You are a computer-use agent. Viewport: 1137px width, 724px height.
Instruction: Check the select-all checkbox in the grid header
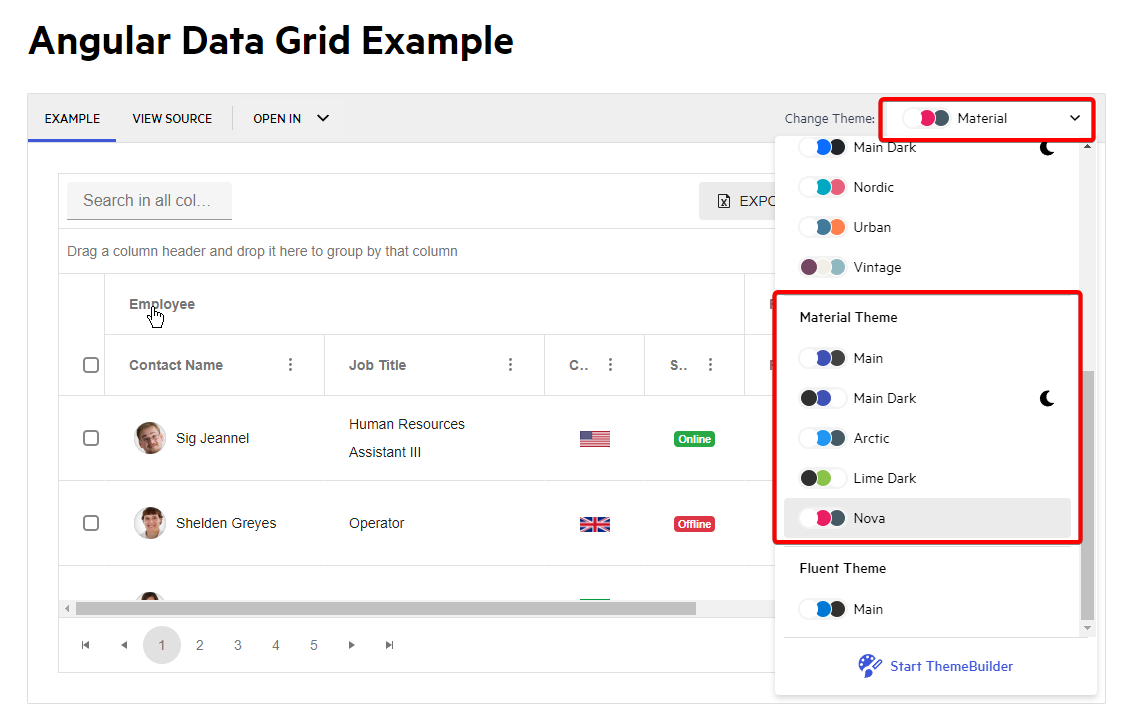click(x=91, y=364)
